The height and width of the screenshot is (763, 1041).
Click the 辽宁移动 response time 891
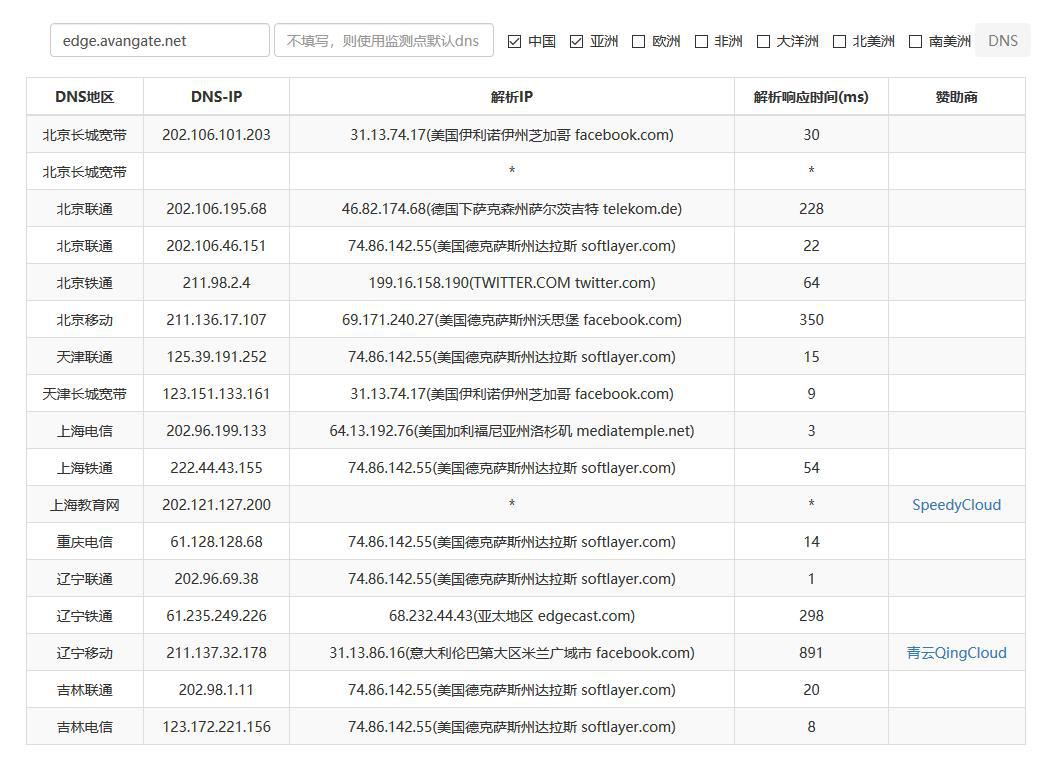pyautogui.click(x=810, y=652)
